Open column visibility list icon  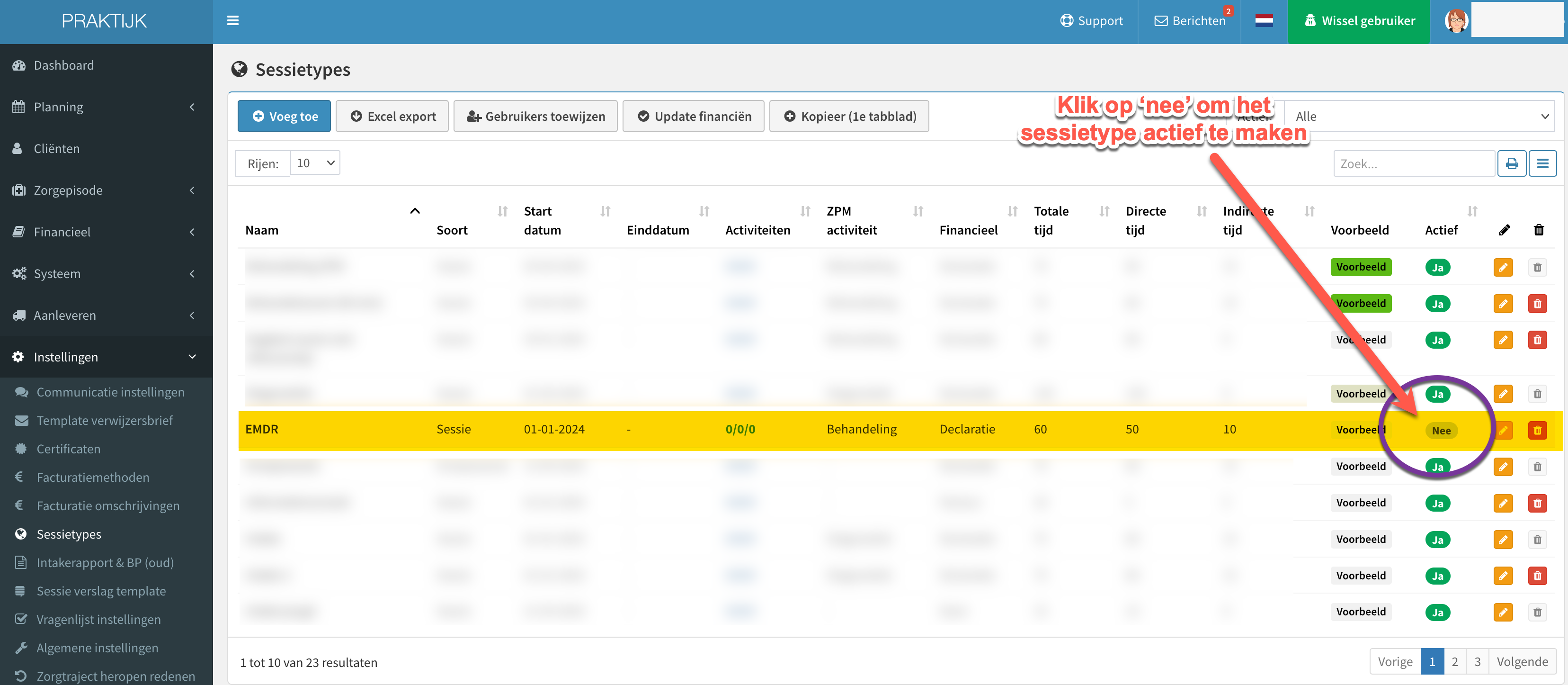[1542, 163]
